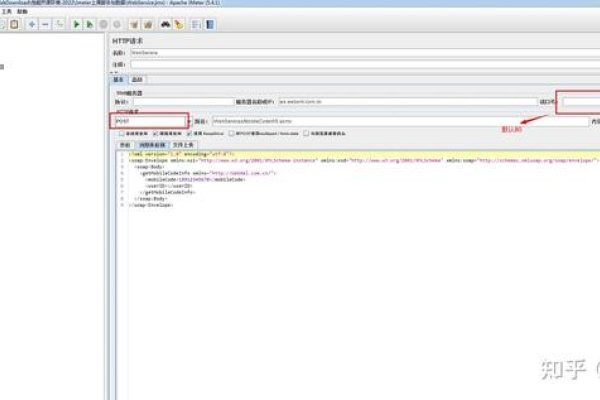The image size is (600, 400).
Task: Open Help via blue book icon
Action: pyautogui.click(x=210, y=24)
